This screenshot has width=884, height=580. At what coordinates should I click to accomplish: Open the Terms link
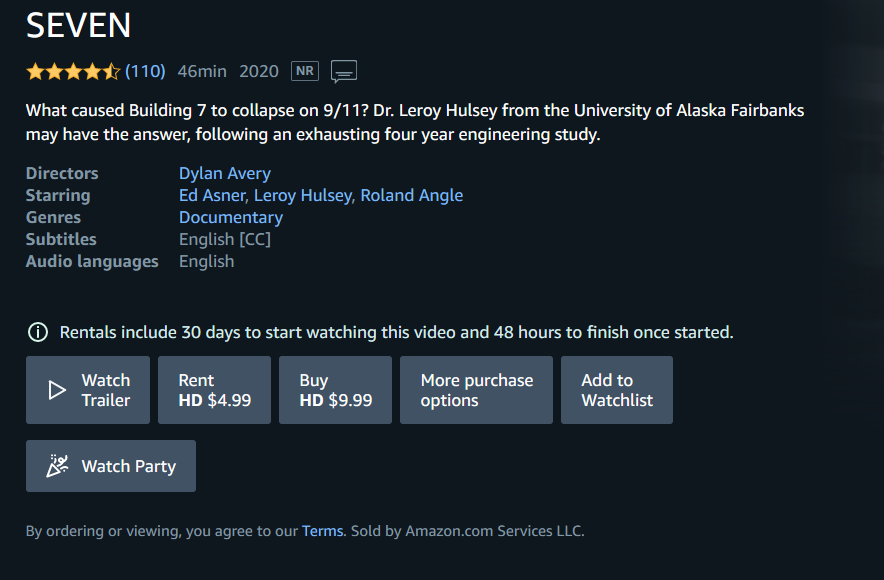(322, 531)
